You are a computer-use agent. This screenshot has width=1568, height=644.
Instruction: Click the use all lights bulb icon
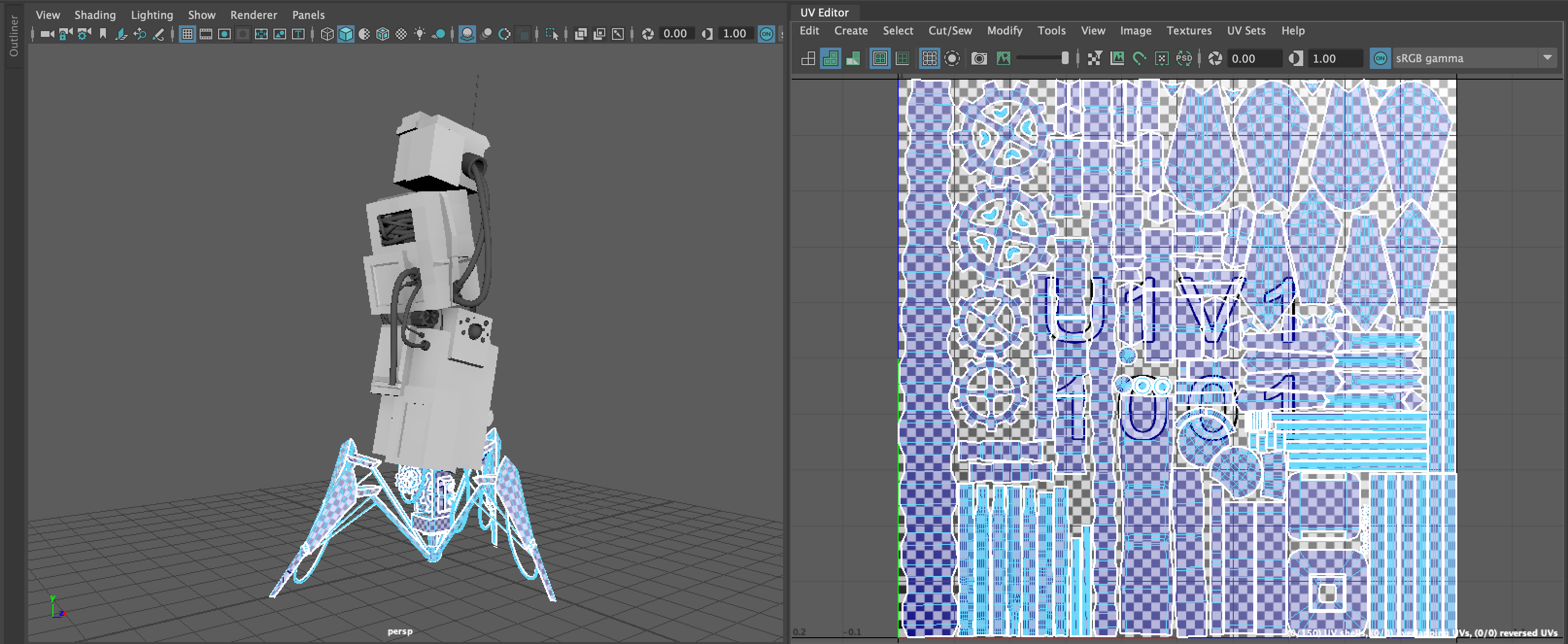click(419, 34)
